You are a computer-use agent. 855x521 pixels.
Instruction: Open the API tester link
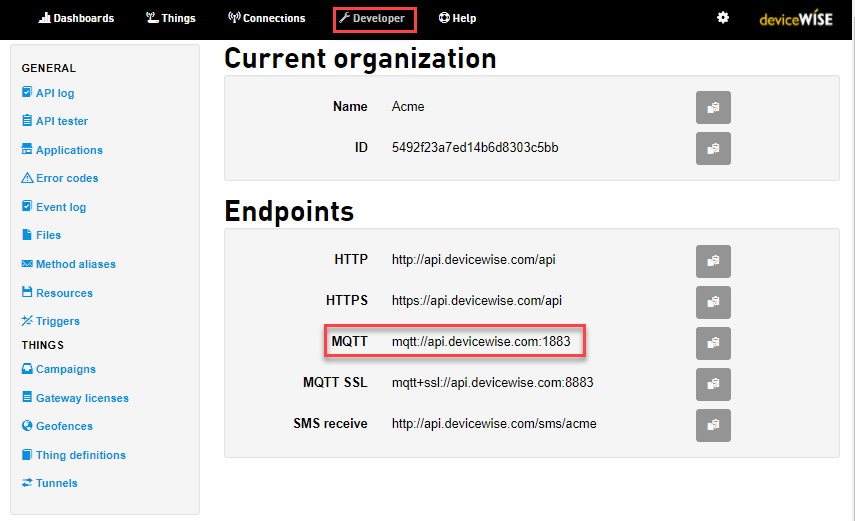tap(61, 121)
